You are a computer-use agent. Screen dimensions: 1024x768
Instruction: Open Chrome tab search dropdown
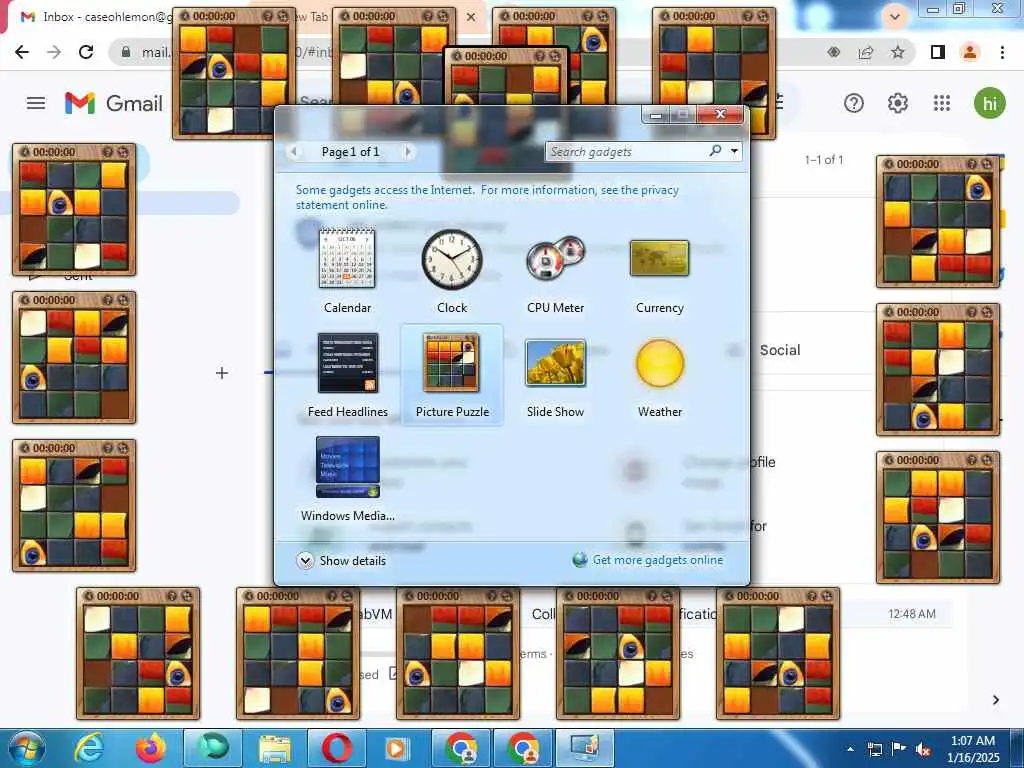click(895, 17)
